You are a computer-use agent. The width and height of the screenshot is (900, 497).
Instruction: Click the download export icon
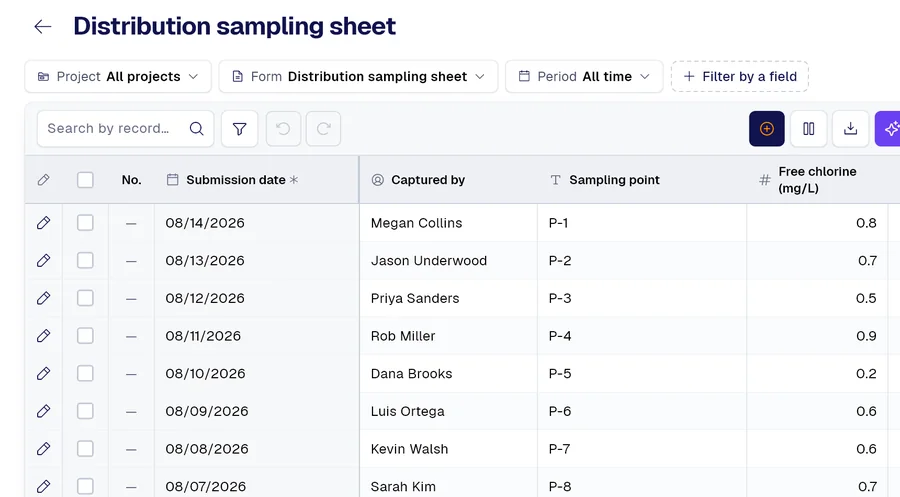pyautogui.click(x=851, y=129)
